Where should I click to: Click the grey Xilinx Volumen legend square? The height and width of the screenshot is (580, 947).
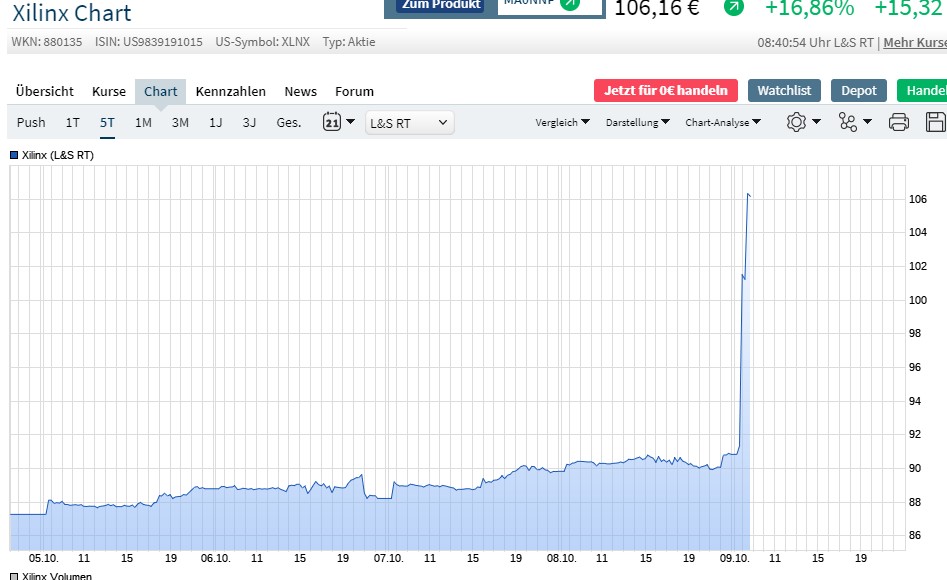(14, 576)
